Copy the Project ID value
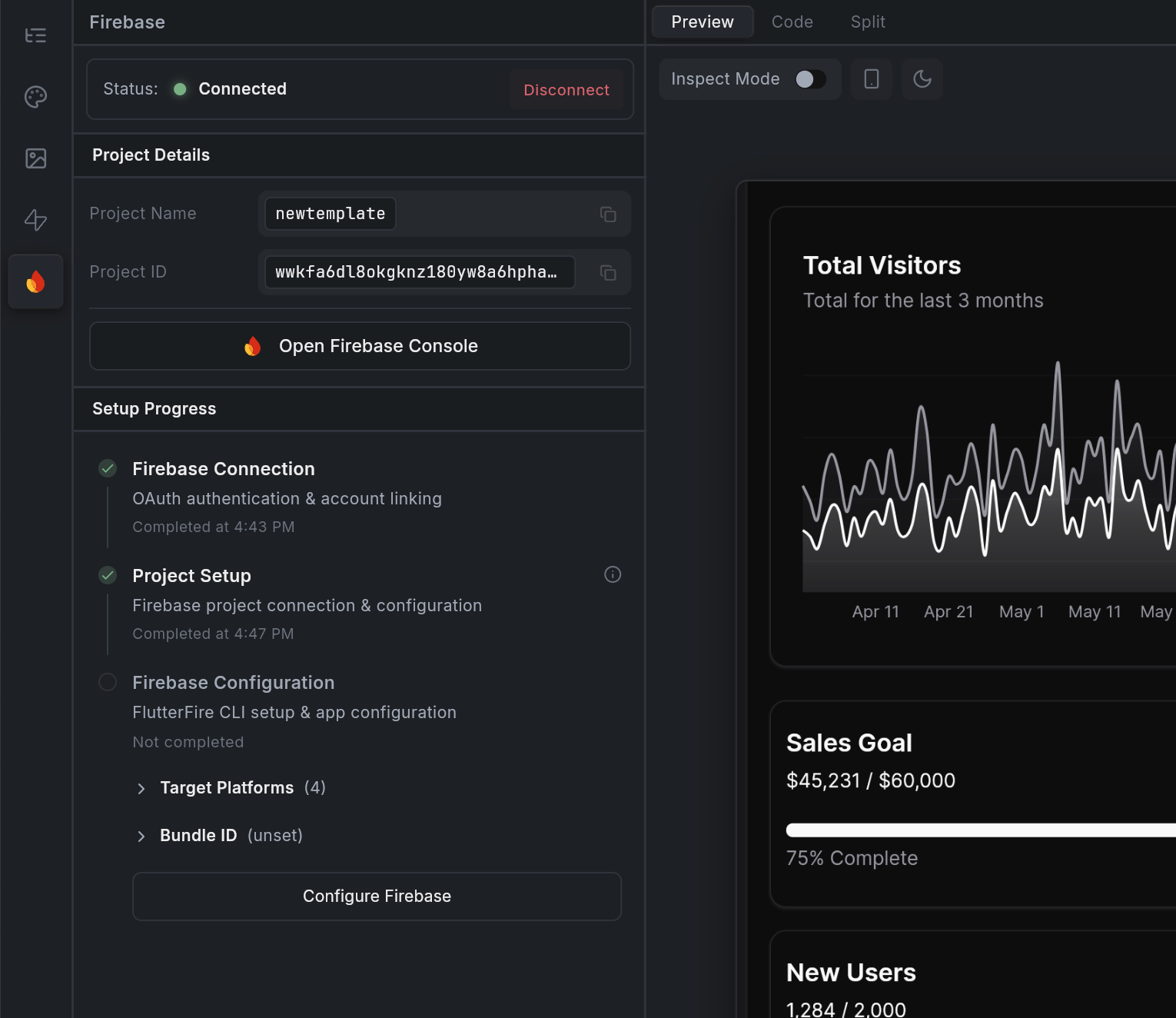 pos(608,272)
